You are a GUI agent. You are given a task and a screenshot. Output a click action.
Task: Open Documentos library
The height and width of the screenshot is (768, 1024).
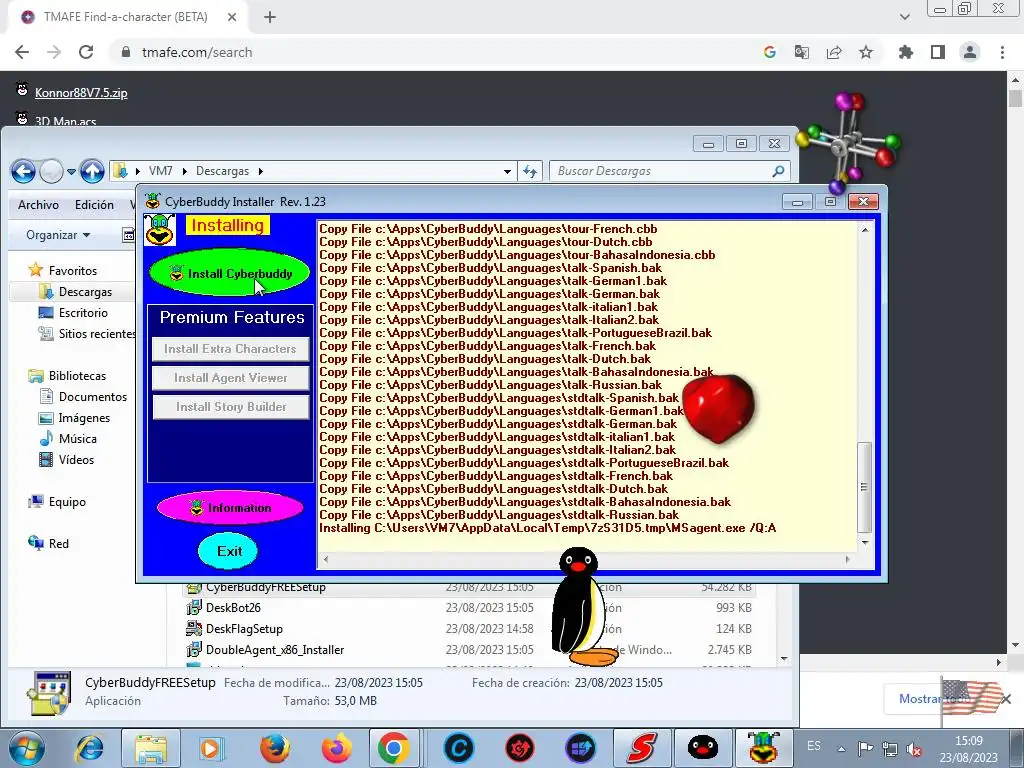93,396
